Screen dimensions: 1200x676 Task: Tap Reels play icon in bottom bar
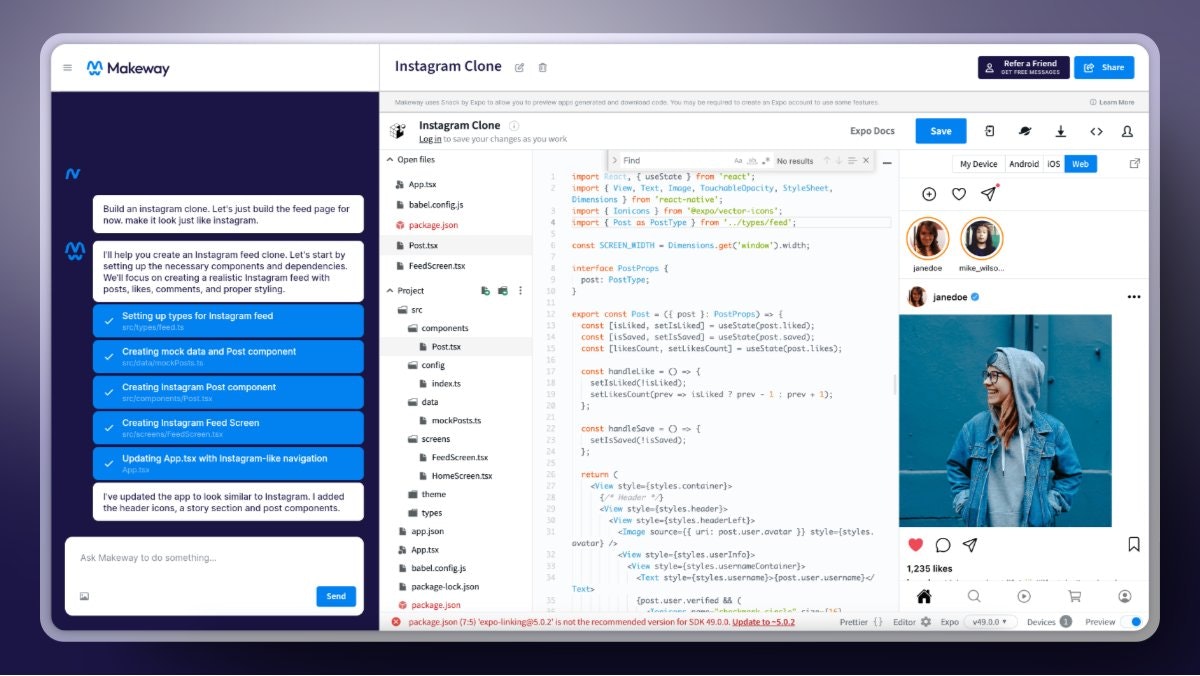(1024, 597)
